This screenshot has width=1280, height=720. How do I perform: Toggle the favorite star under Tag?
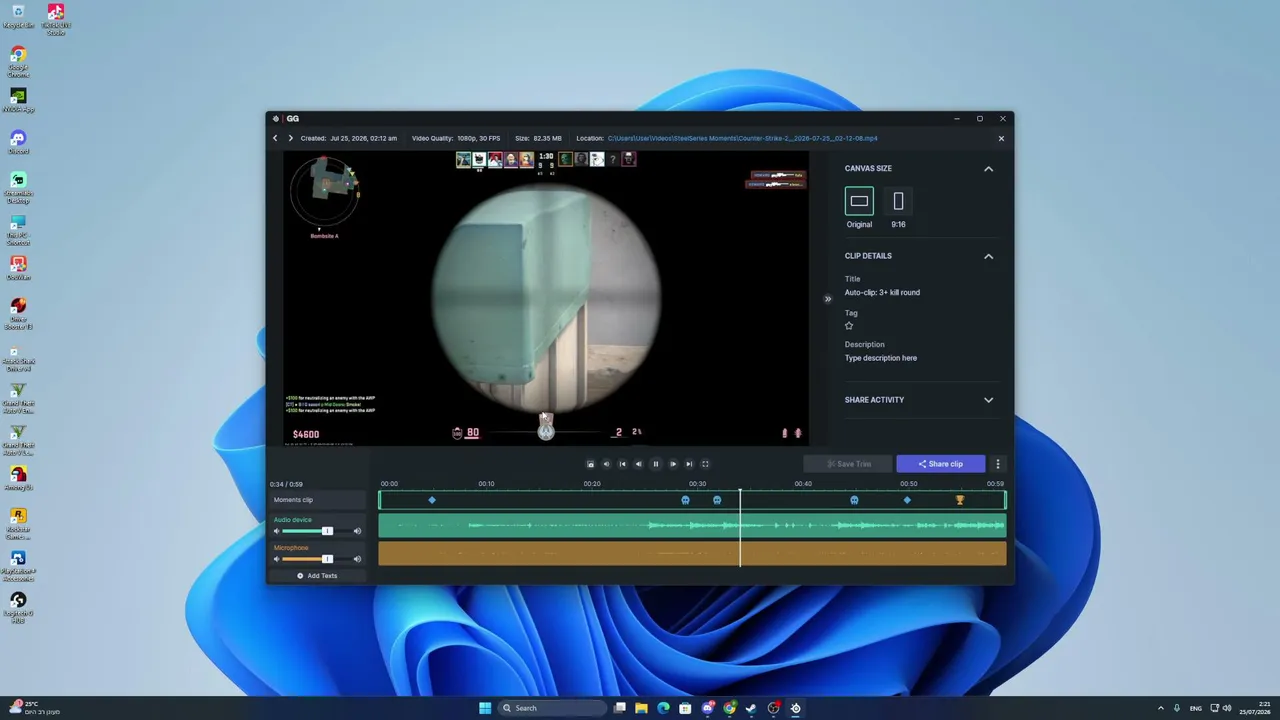coord(849,326)
